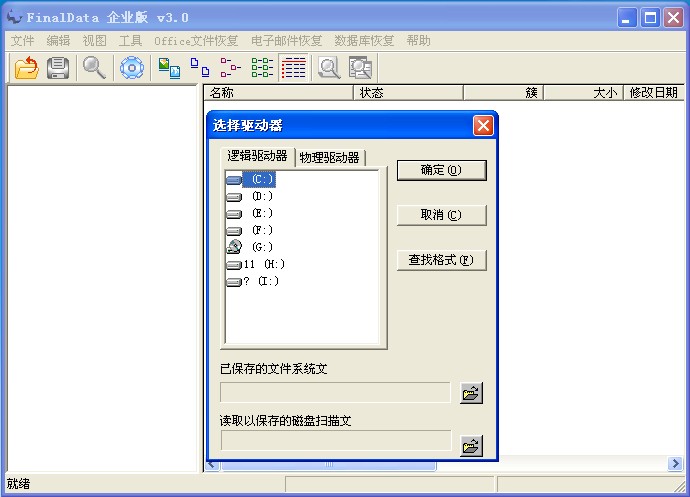This screenshot has height=497, width=690.
Task: Select drive (C:) in the list
Action: pos(251,179)
